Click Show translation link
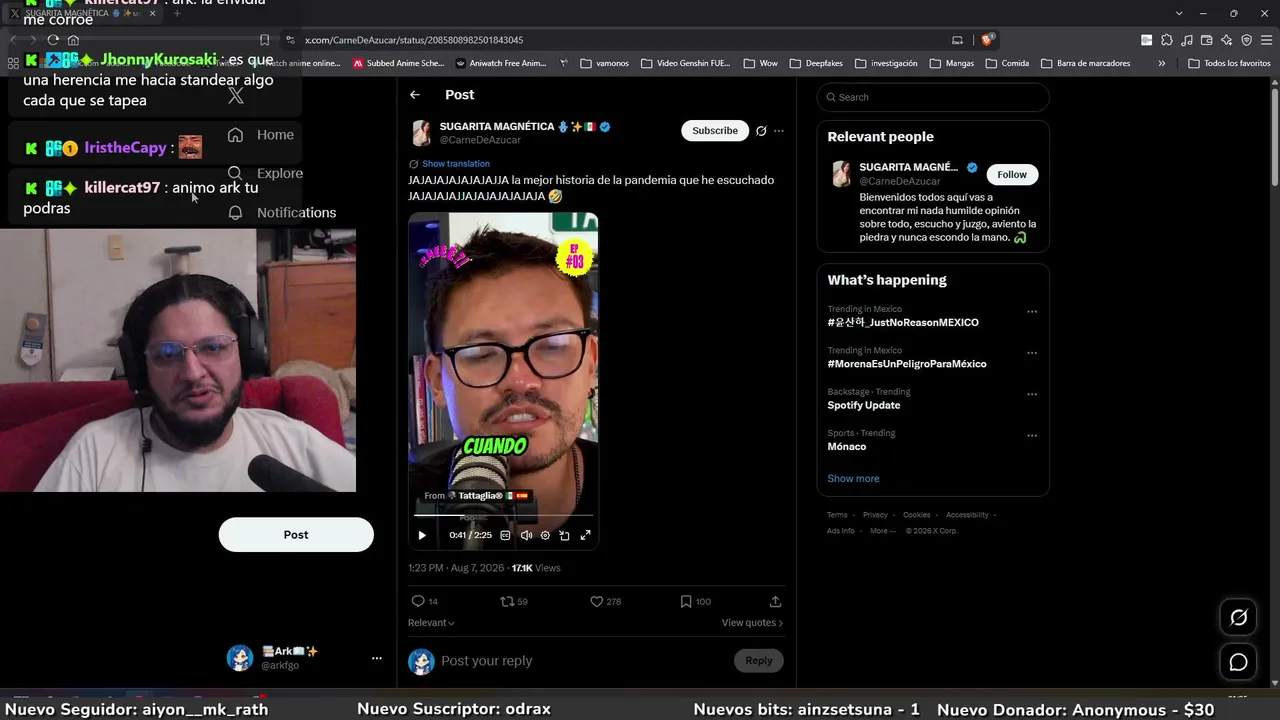 [456, 163]
